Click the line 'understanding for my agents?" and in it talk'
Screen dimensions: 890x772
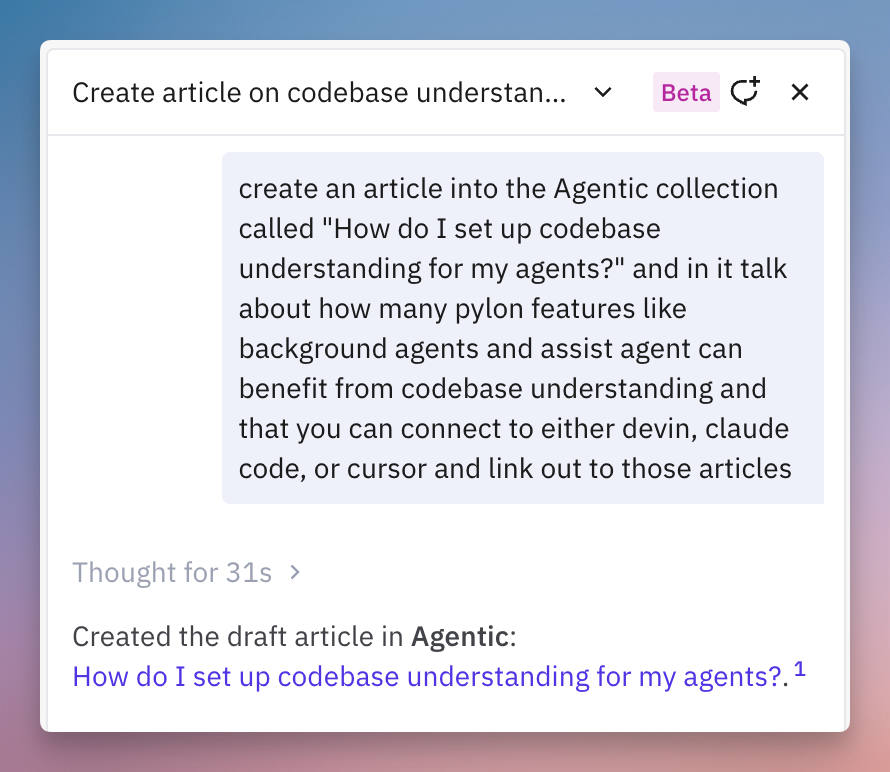coord(513,268)
